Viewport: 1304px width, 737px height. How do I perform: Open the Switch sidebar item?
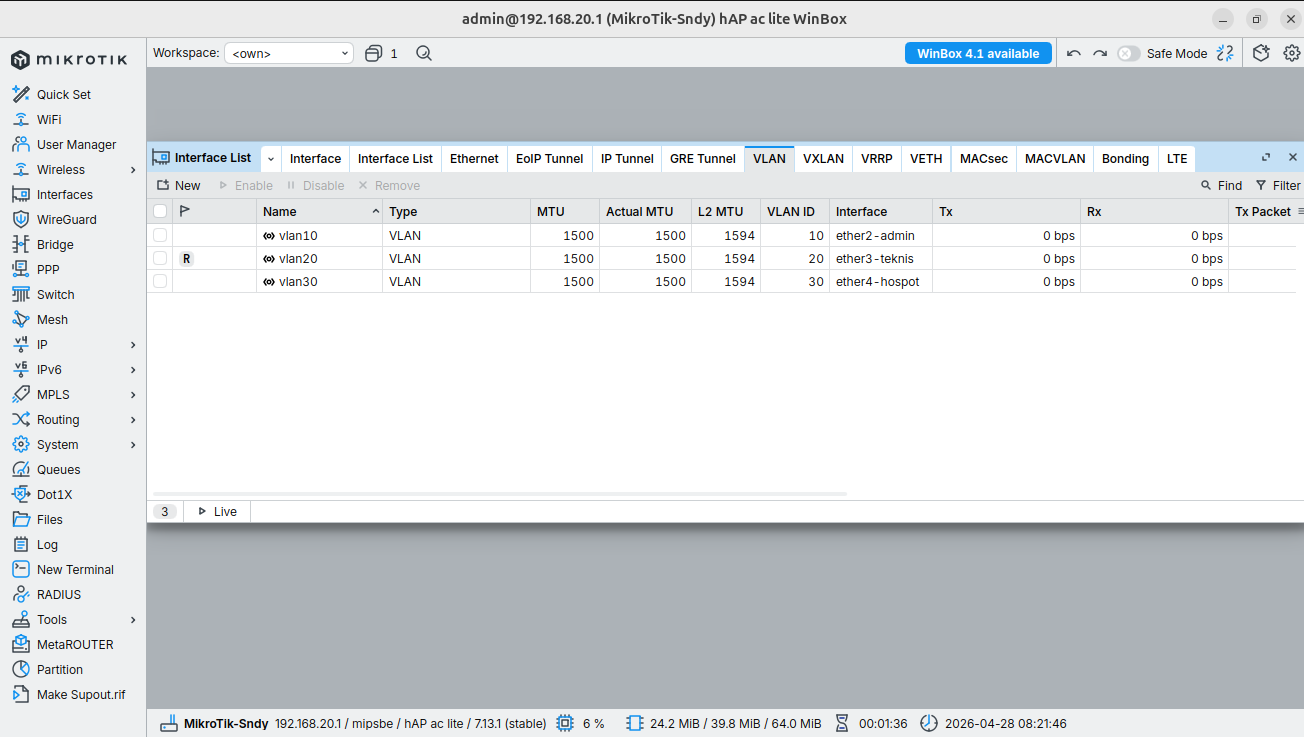tap(55, 294)
